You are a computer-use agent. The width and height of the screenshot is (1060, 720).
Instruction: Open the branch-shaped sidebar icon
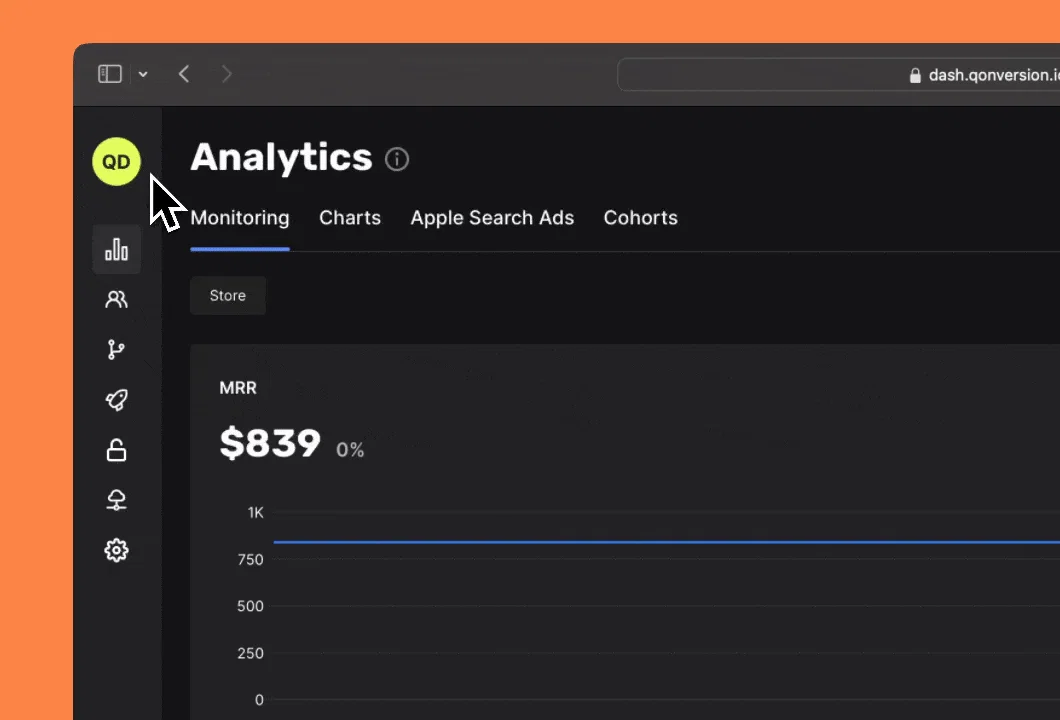116,350
